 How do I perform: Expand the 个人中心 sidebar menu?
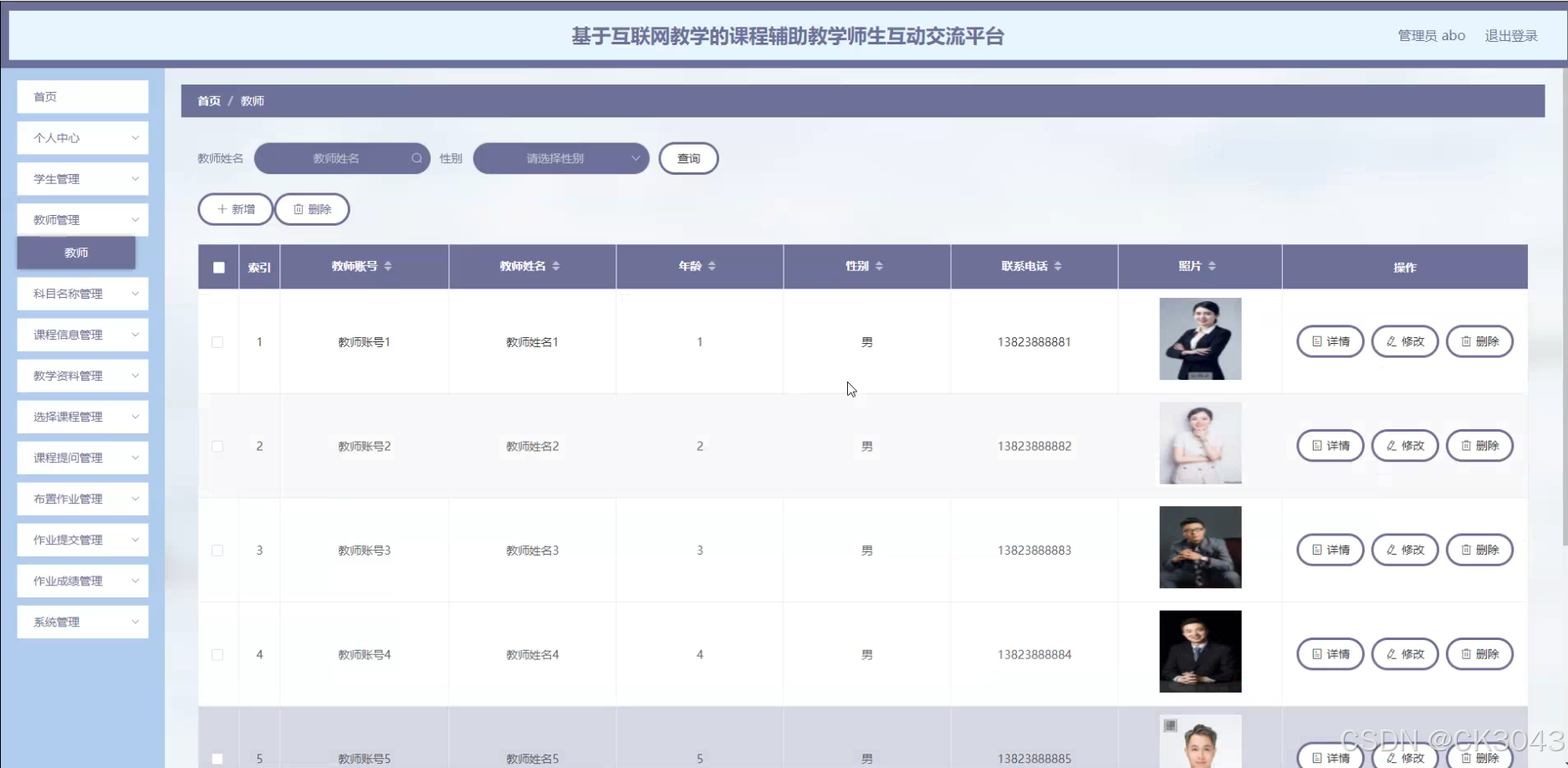tap(83, 138)
